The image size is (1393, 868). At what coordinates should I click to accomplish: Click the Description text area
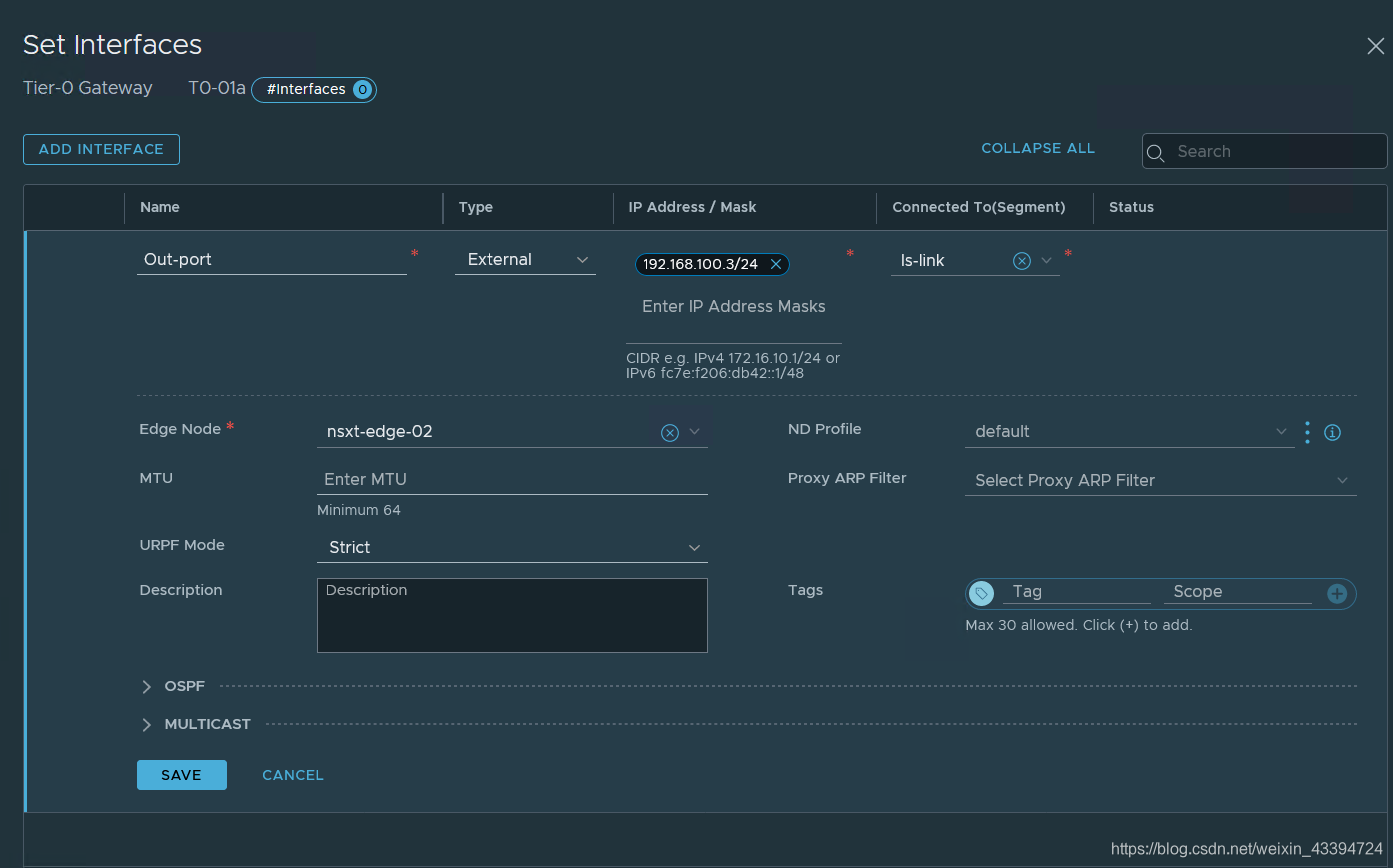click(512, 615)
